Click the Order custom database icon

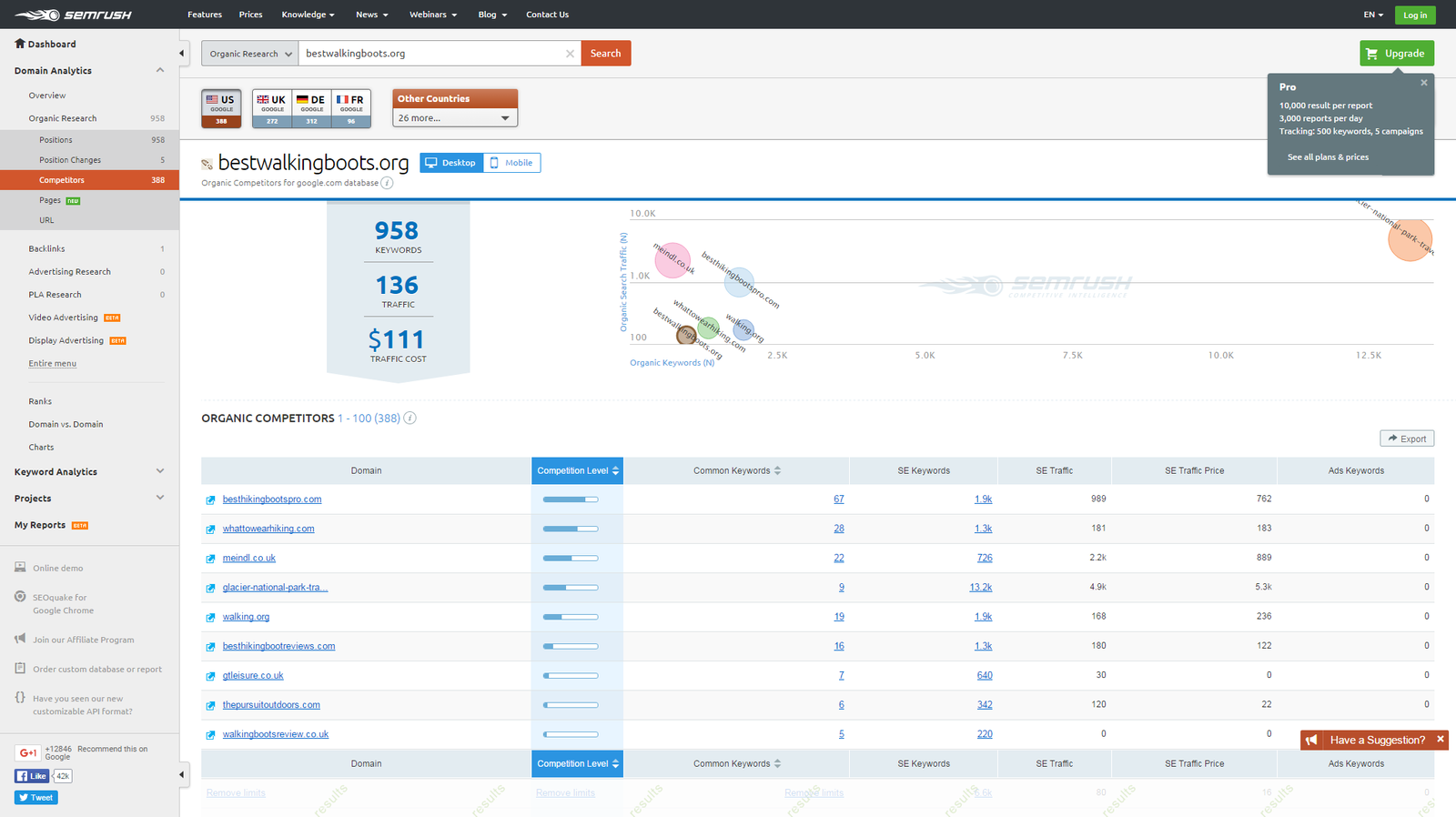[20, 668]
